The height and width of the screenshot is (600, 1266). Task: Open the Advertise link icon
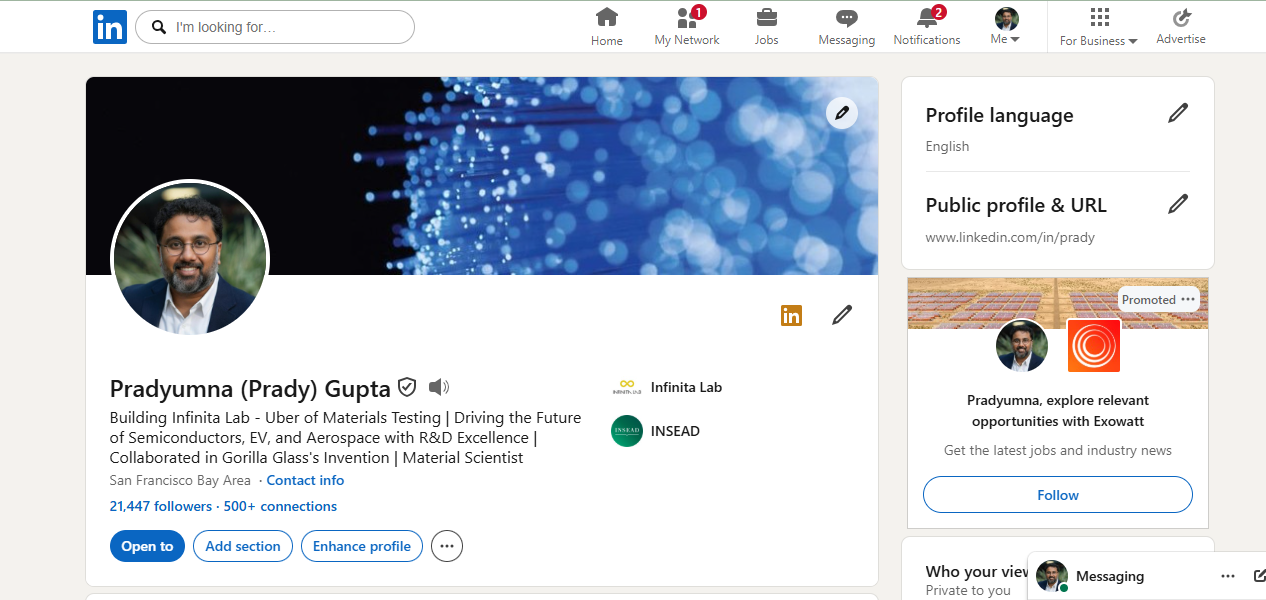pos(1181,17)
